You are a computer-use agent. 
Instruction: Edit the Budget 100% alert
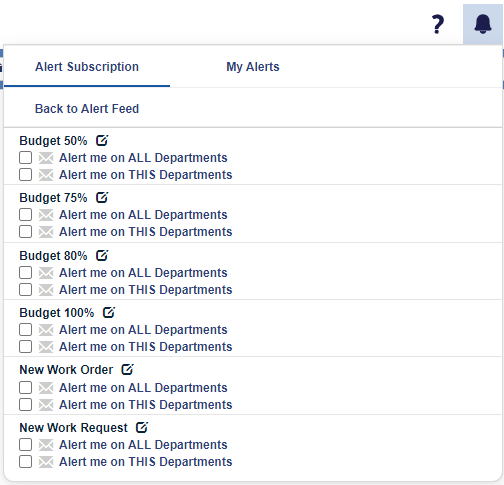109,312
